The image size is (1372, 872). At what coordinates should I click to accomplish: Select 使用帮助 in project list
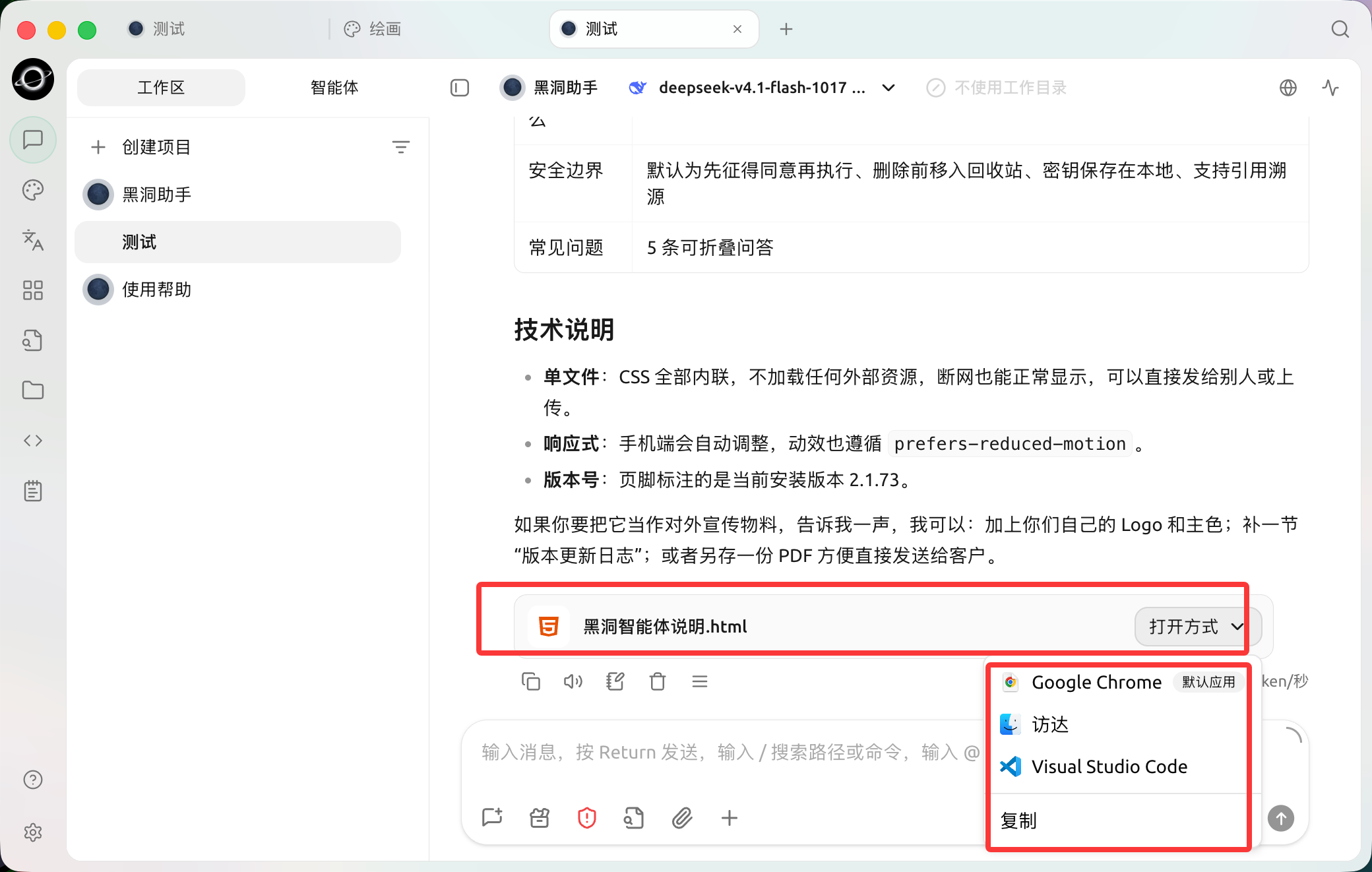[x=239, y=290]
